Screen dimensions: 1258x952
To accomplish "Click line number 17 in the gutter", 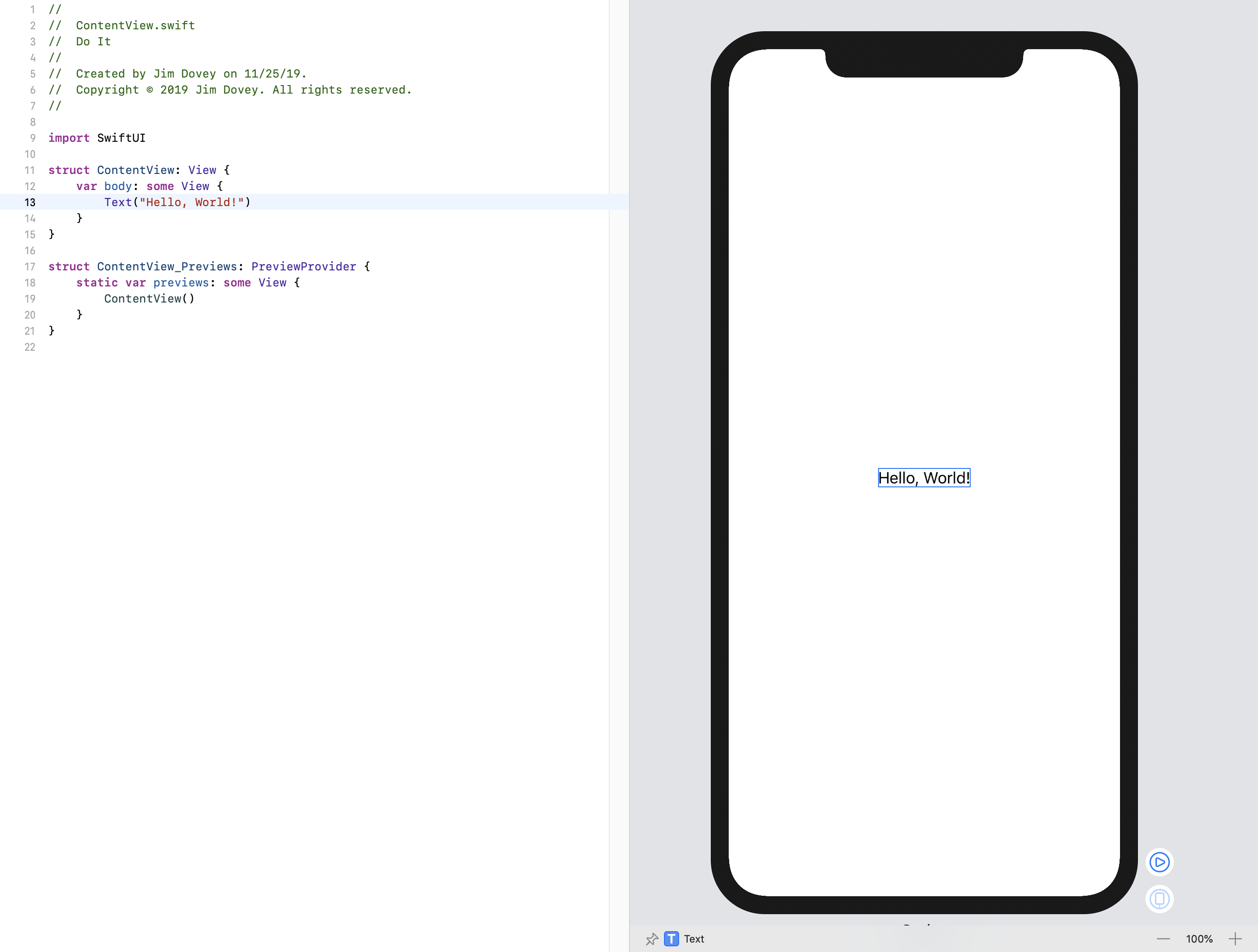I will [30, 267].
